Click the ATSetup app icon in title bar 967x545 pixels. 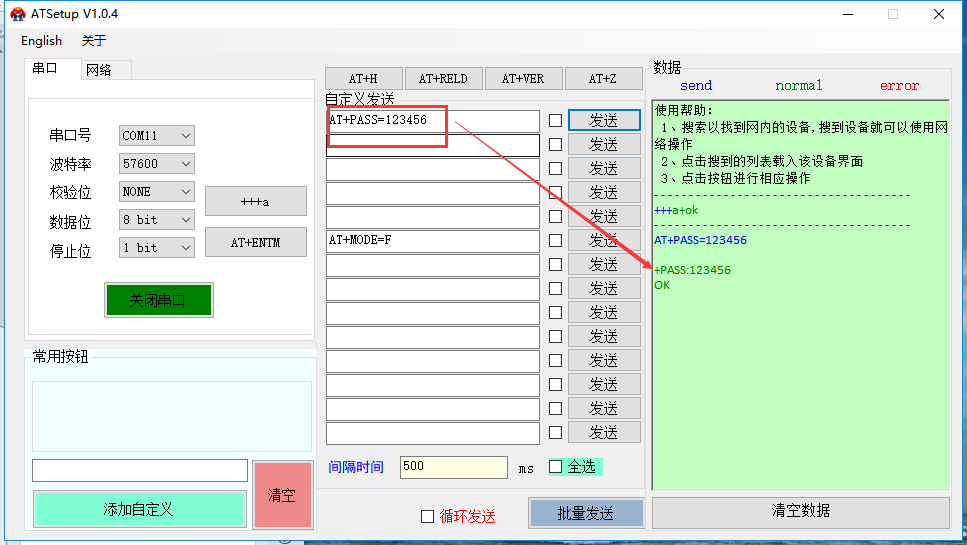tap(17, 14)
